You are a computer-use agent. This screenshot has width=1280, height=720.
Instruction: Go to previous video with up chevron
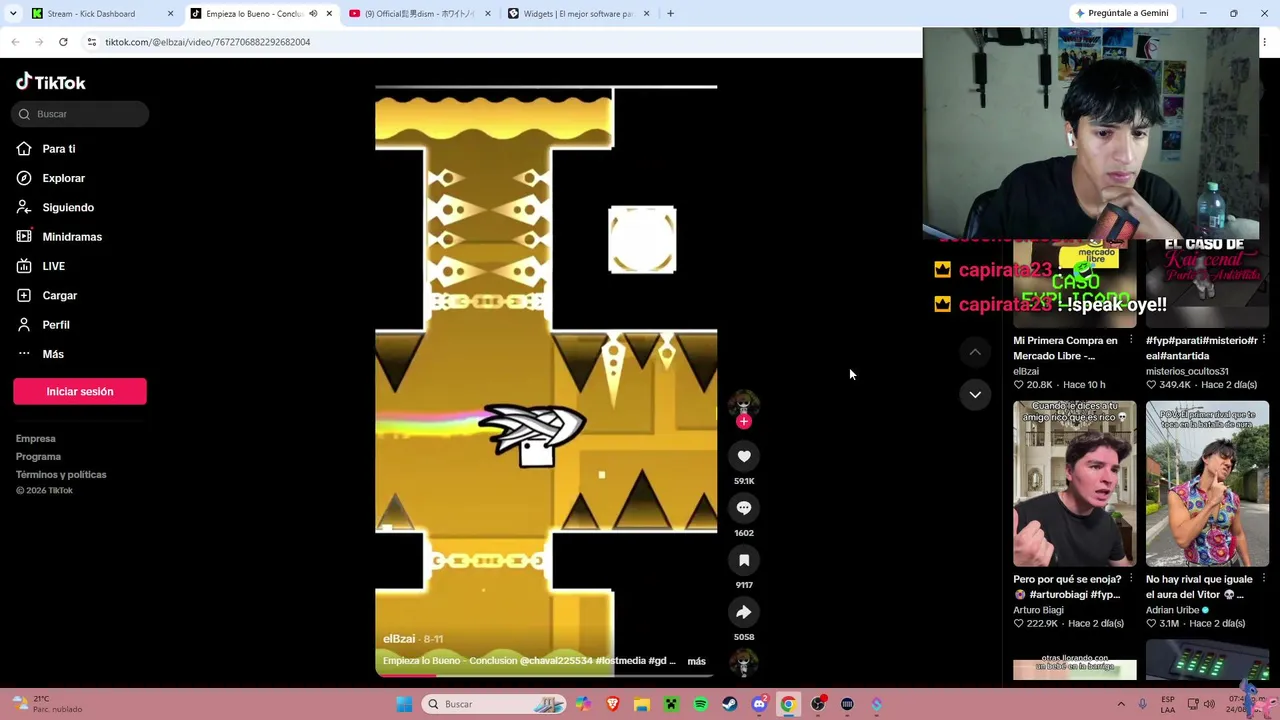click(x=975, y=352)
